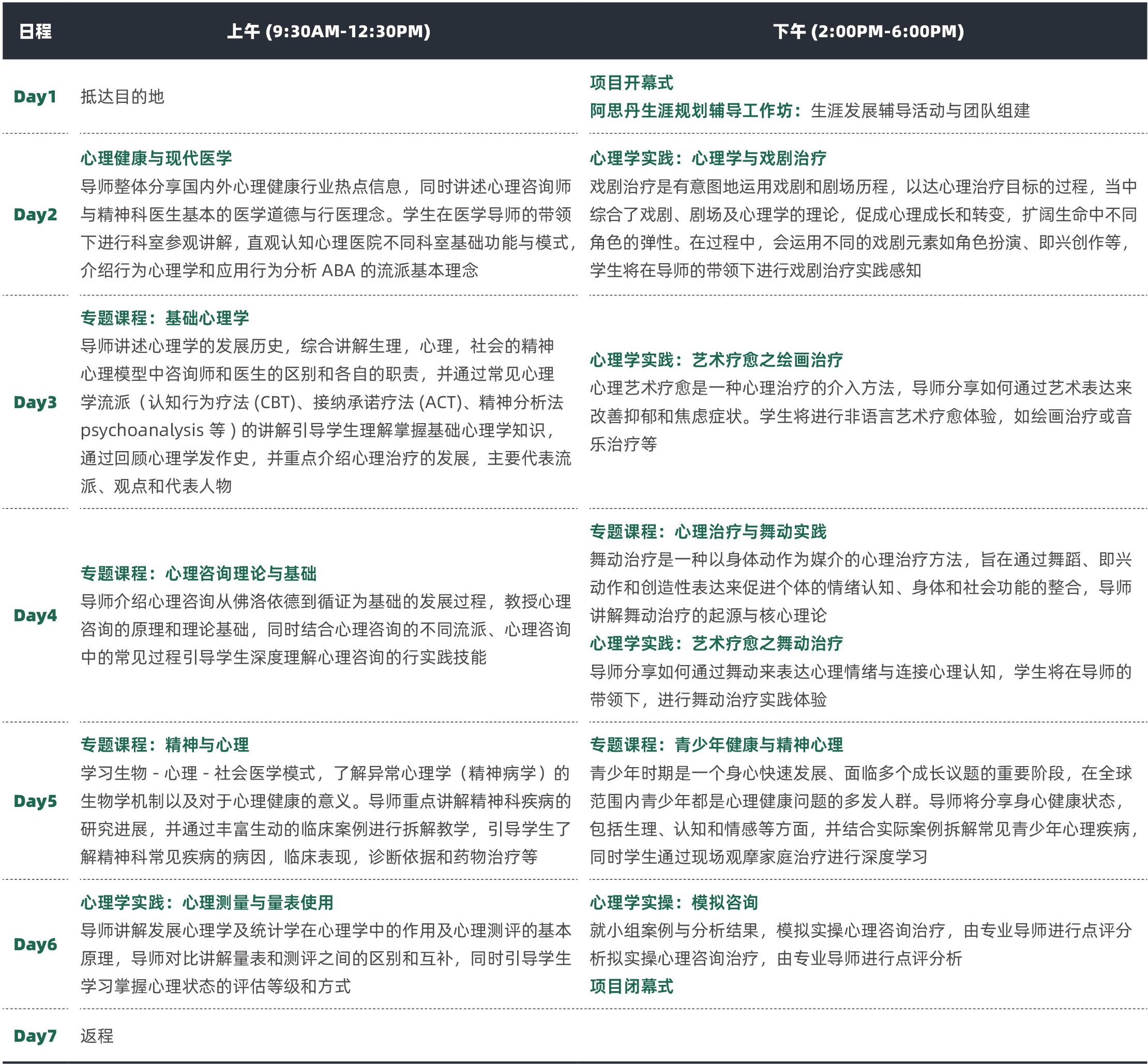Viewport: 1148px width, 1064px height.
Task: Select the Day5 row label
Action: coord(35,801)
